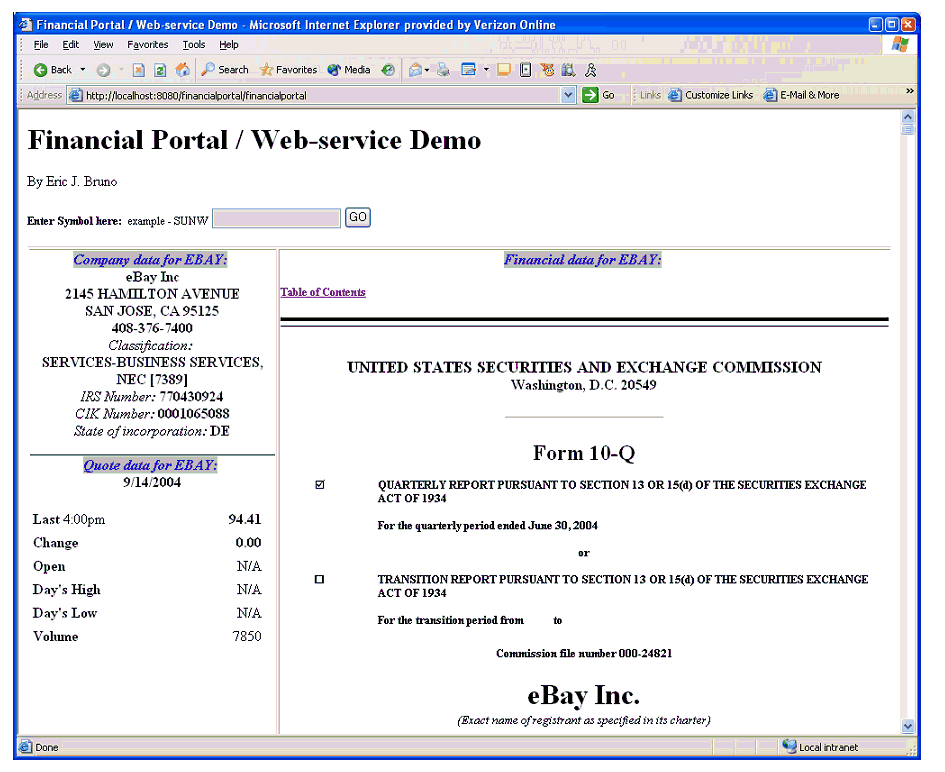945x772 pixels.
Task: Expand the Mail button dropdown arrow
Action: click(428, 70)
